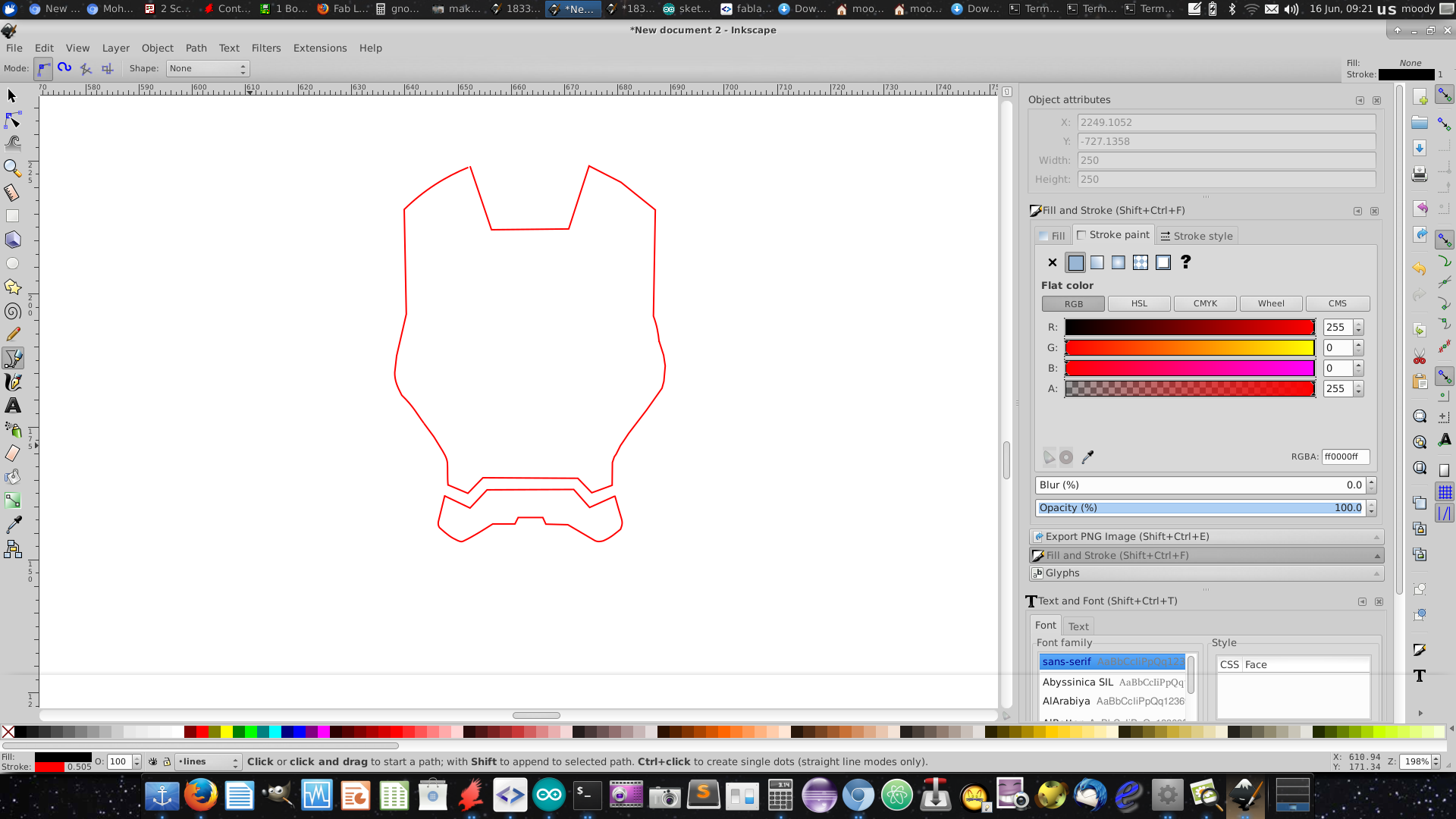
Task: Pick the 3D Box tool
Action: point(12,240)
